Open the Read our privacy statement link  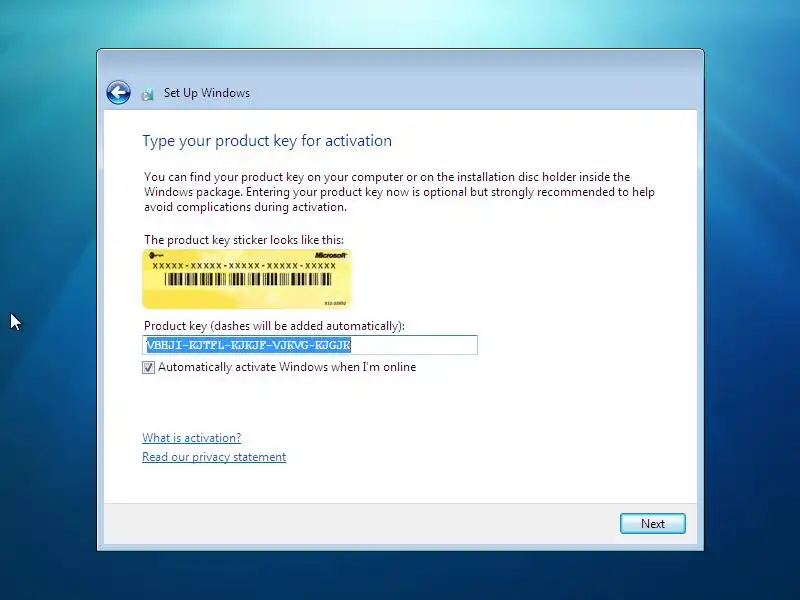[214, 457]
